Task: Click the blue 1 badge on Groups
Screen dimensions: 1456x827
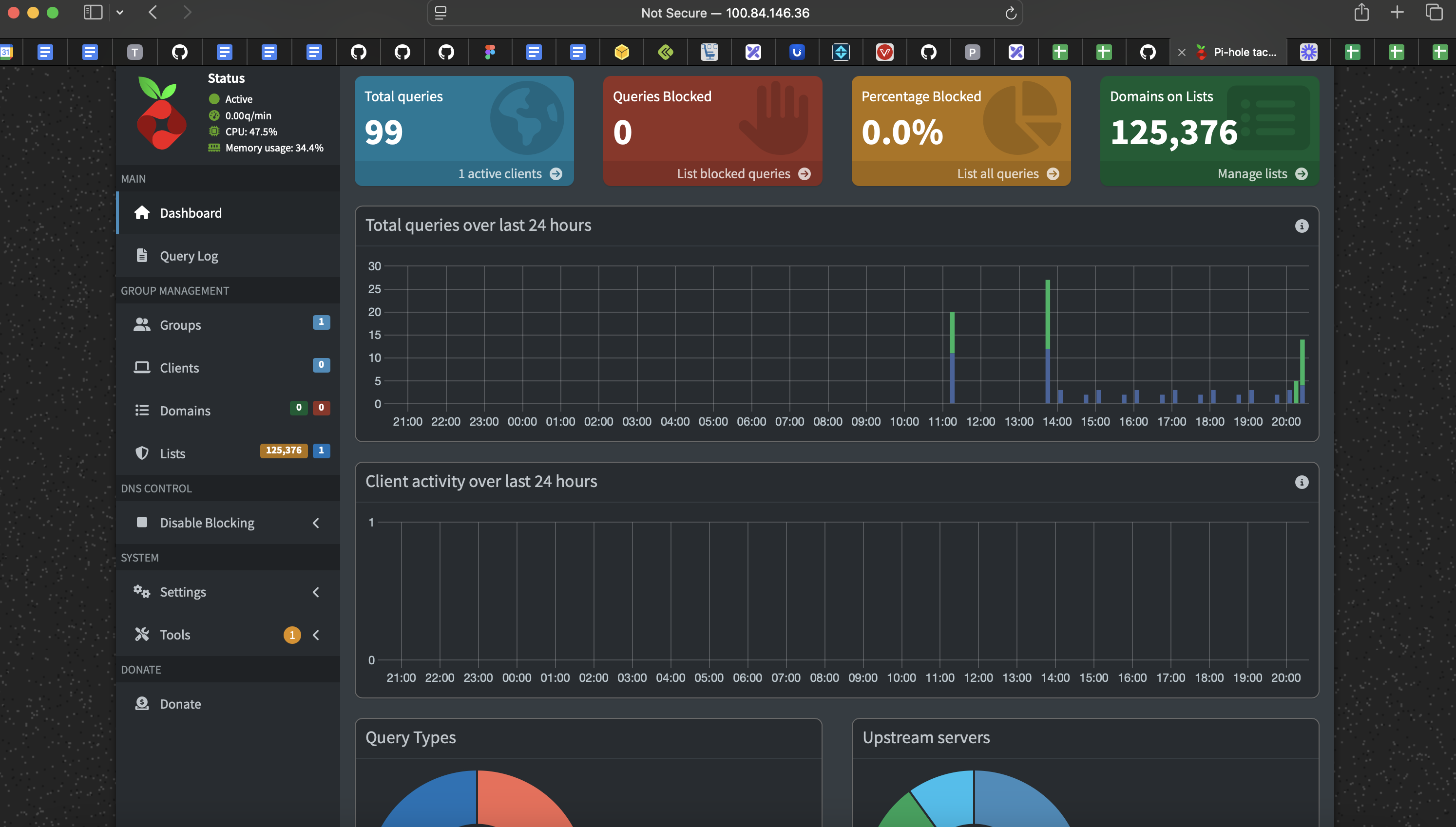Action: tap(321, 322)
